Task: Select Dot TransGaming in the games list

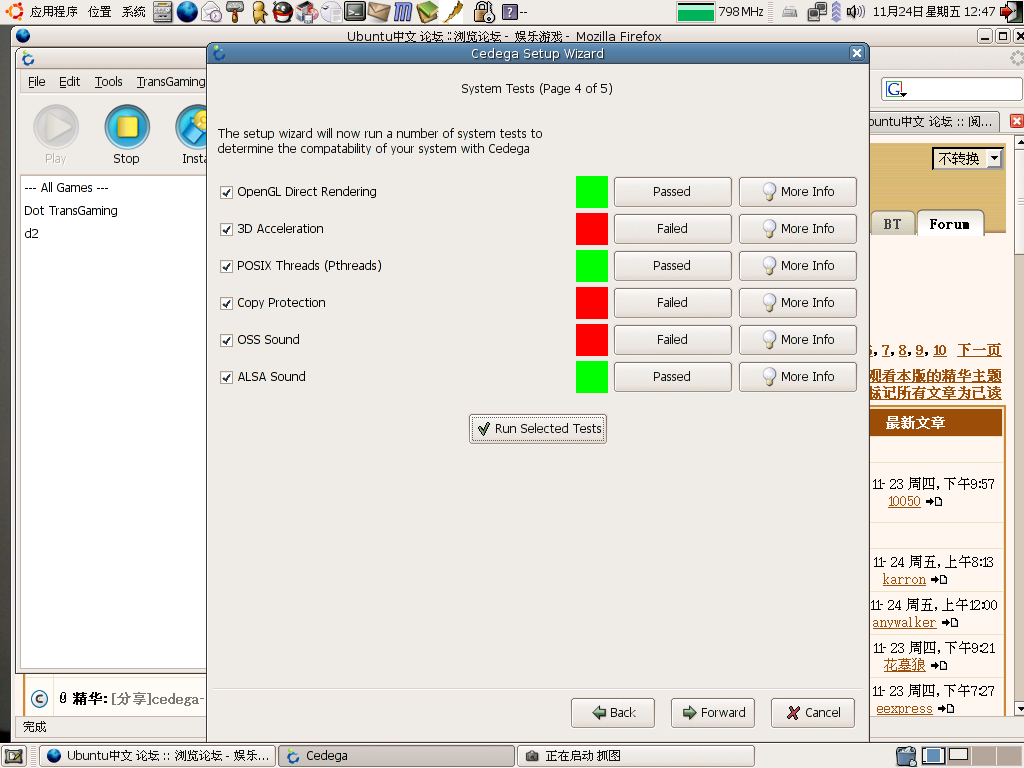Action: [71, 210]
